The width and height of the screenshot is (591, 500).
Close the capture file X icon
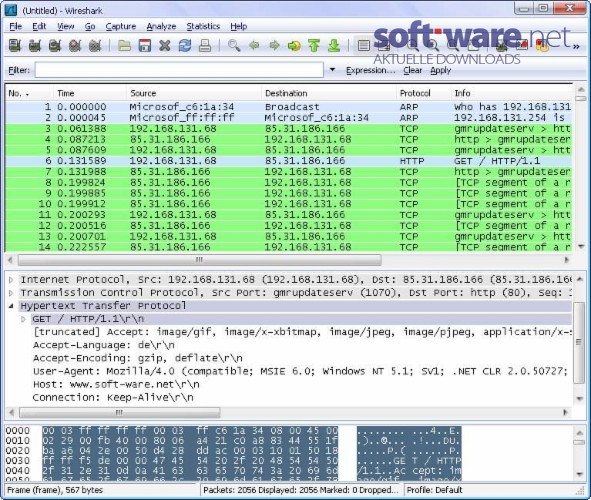coord(165,46)
